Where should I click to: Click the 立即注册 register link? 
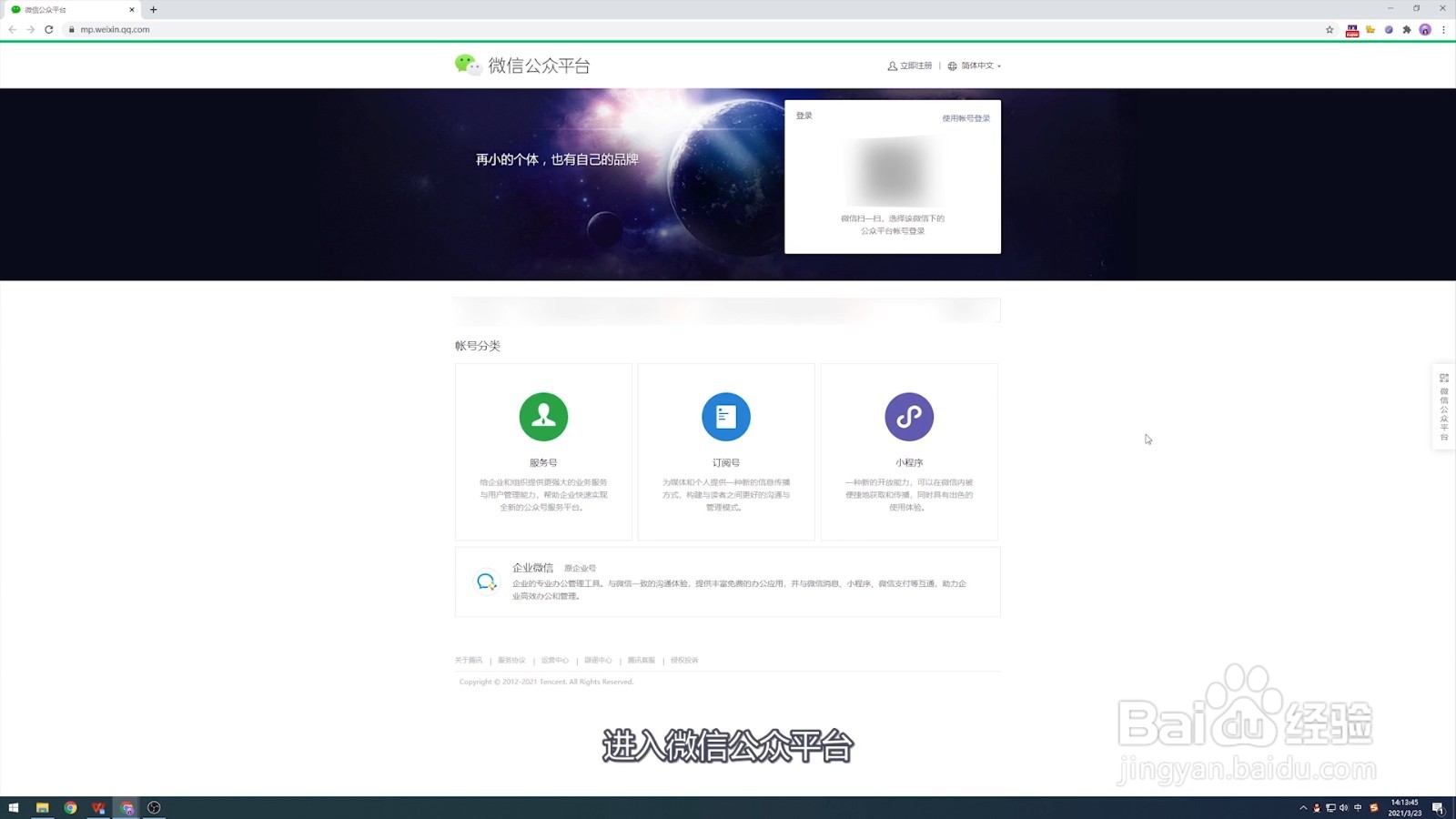pyautogui.click(x=915, y=66)
